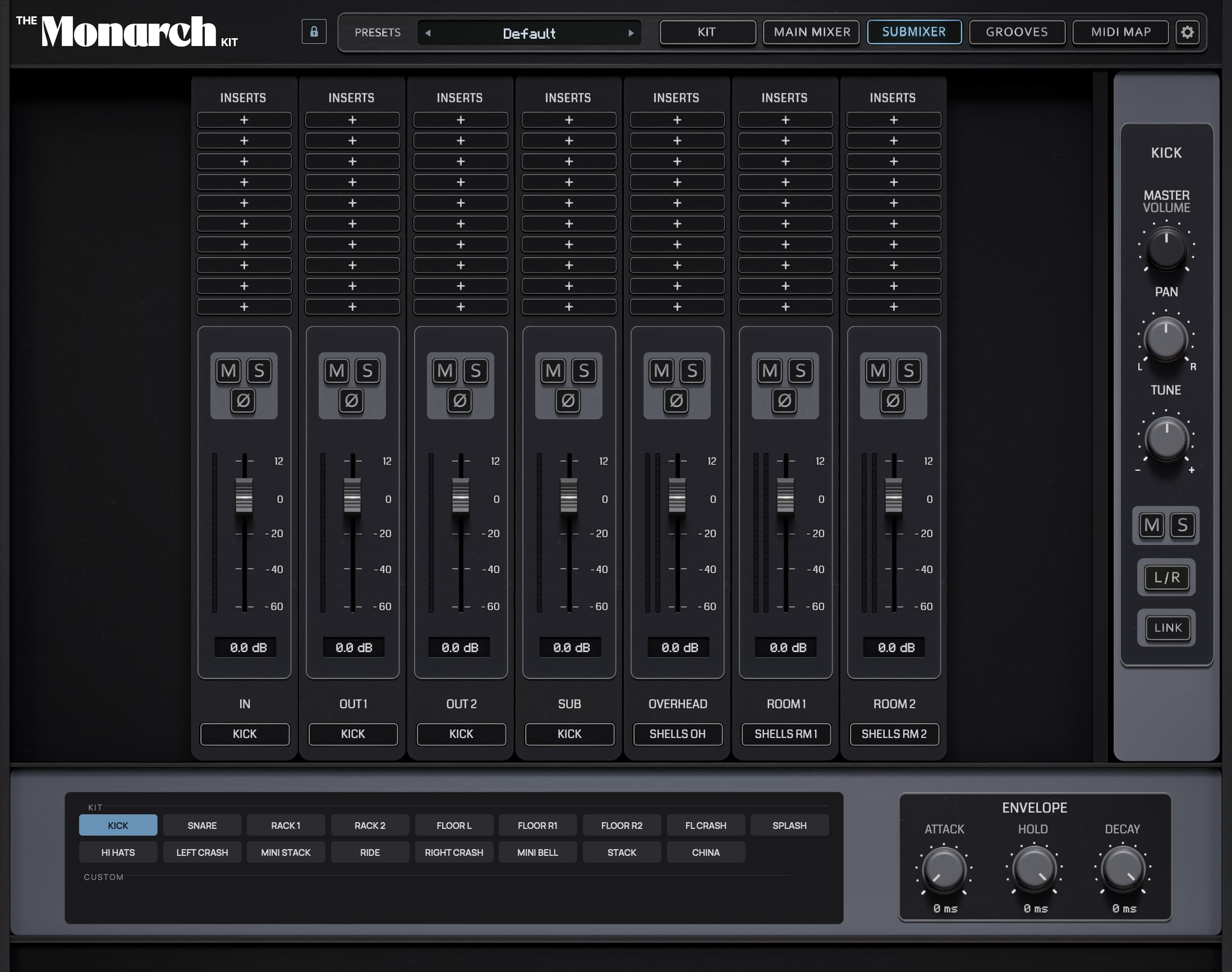Mute the KICK master in side panel
This screenshot has height=972, width=1232.
pyautogui.click(x=1152, y=525)
